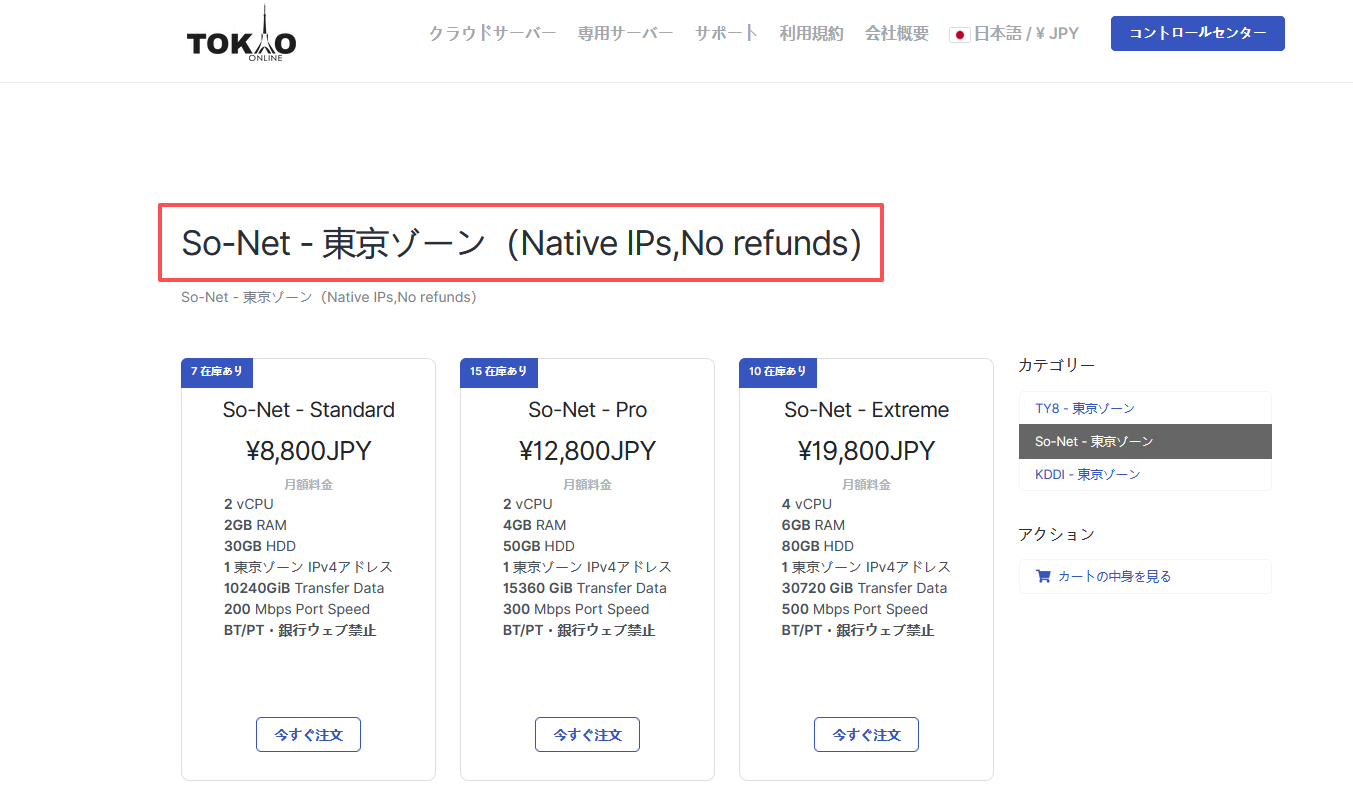
Task: Order the So-Net Pro plan
Action: coord(587,734)
